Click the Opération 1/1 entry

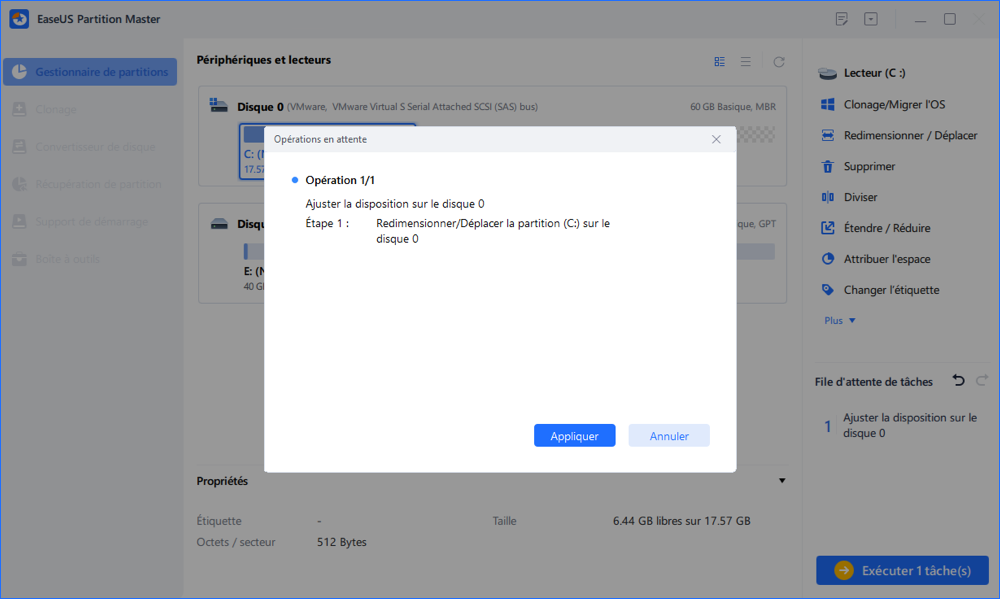[340, 180]
